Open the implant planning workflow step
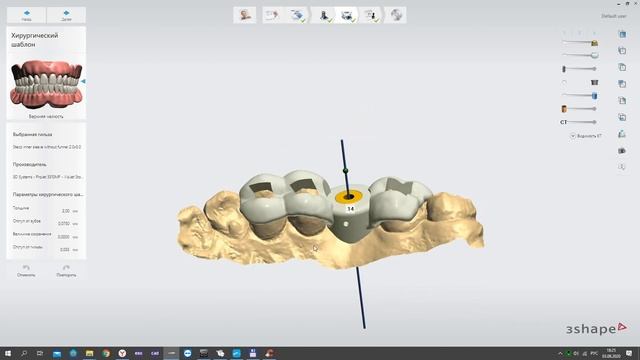This screenshot has width=640, height=360. tap(324, 15)
